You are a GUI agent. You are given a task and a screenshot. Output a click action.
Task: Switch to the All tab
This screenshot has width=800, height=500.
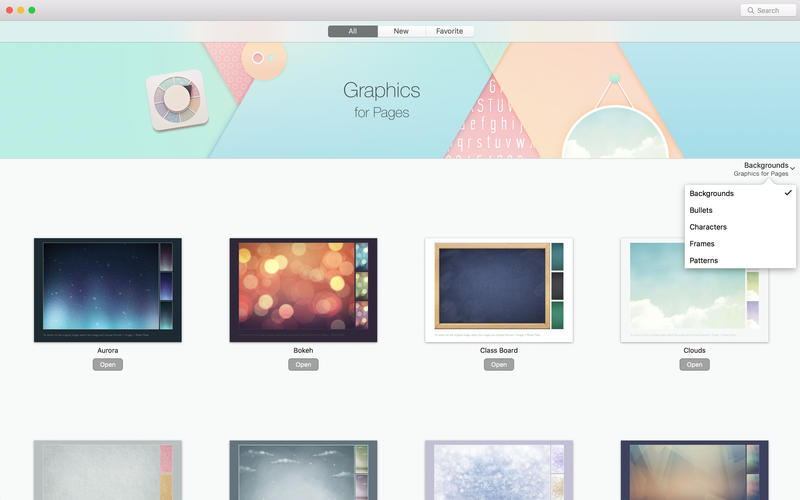coord(353,31)
